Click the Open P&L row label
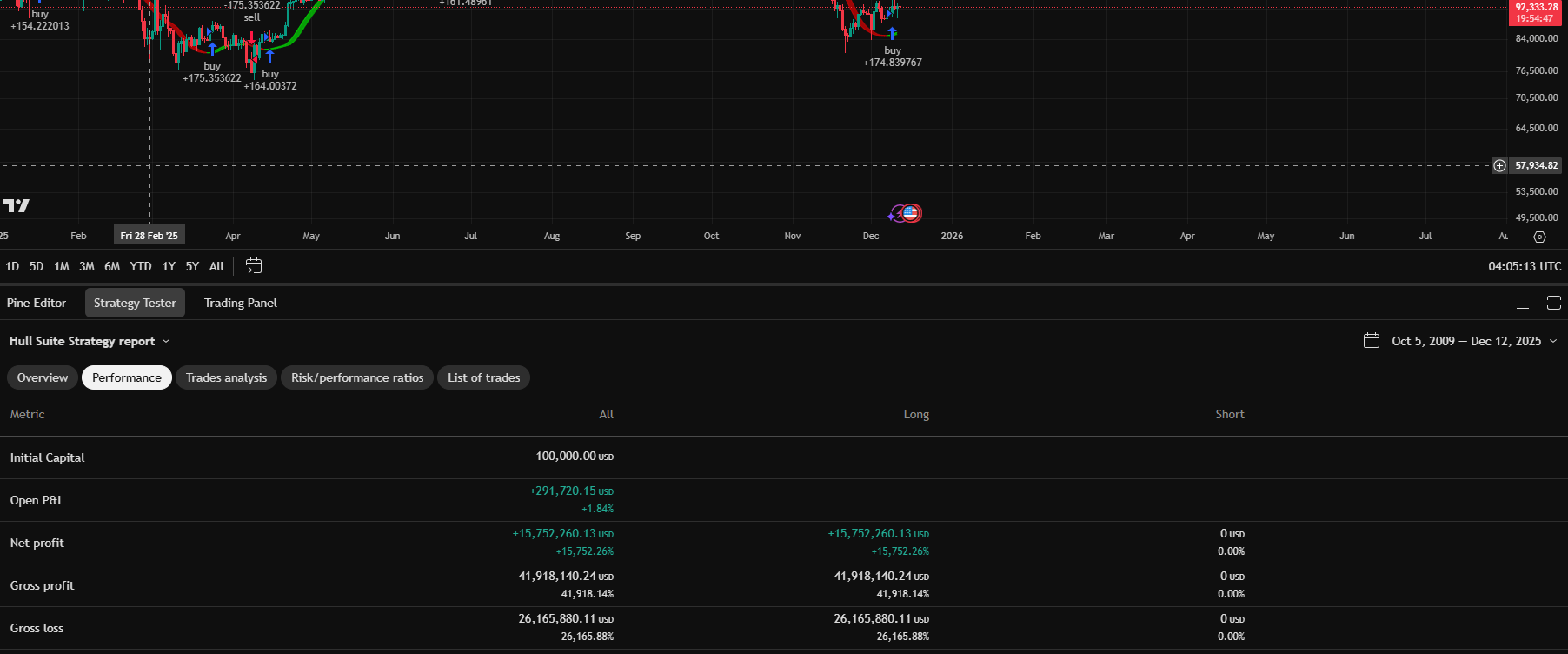 pyautogui.click(x=37, y=500)
